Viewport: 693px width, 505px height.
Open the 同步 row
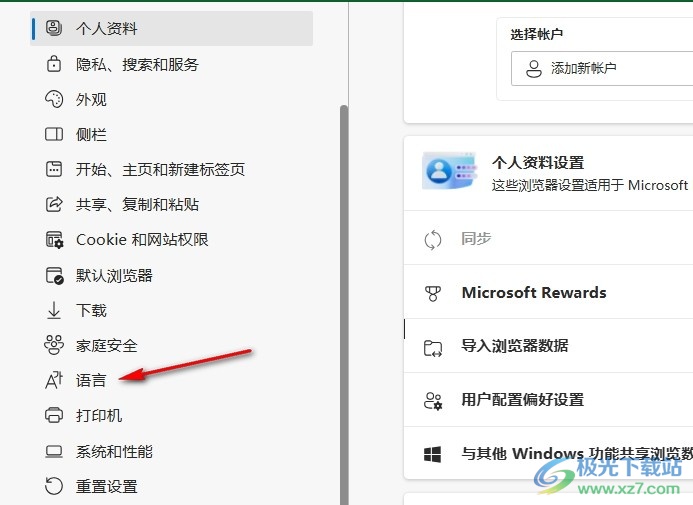[548, 239]
